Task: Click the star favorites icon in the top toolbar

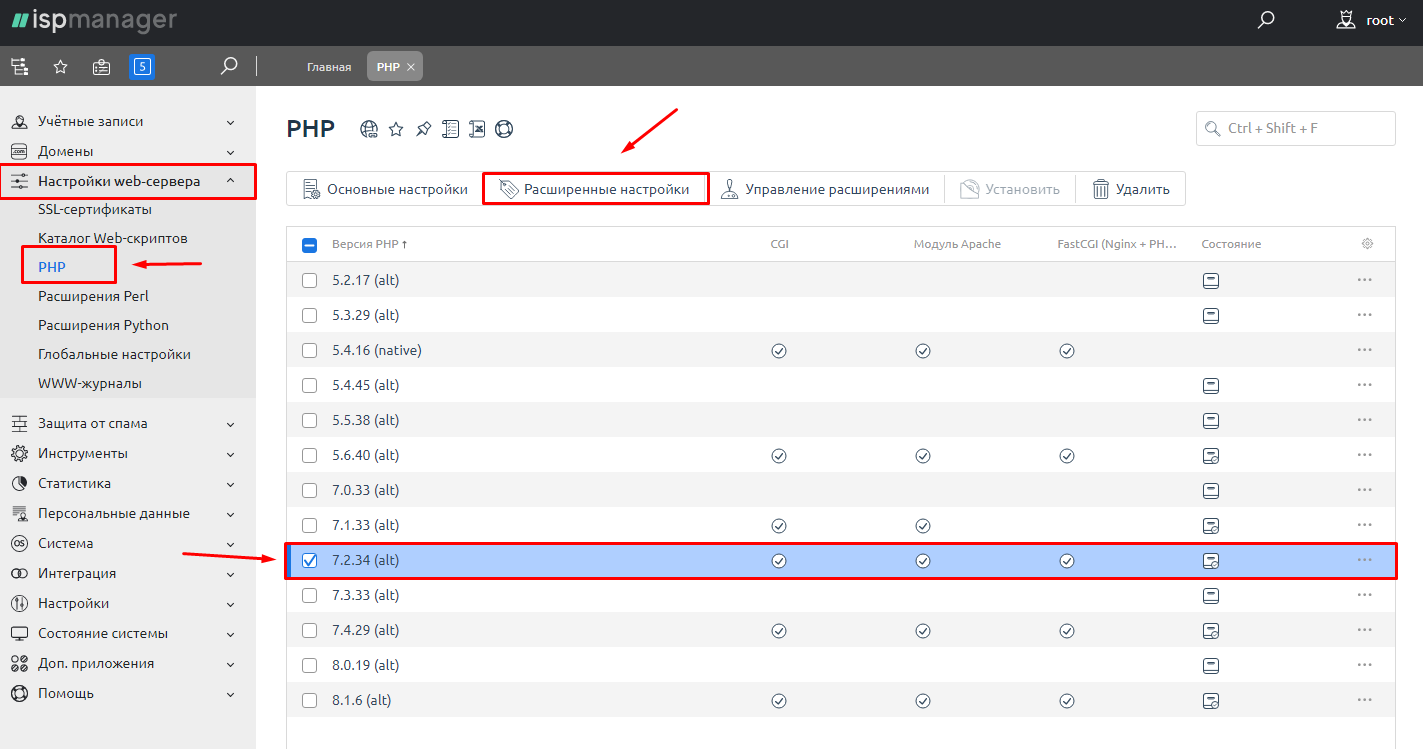Action: click(60, 67)
